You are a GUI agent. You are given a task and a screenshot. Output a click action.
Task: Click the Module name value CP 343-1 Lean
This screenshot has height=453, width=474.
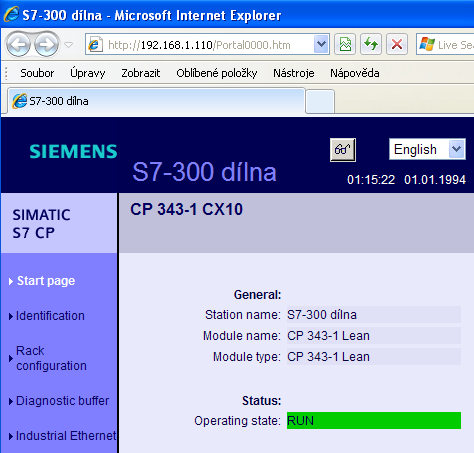pyautogui.click(x=374, y=336)
